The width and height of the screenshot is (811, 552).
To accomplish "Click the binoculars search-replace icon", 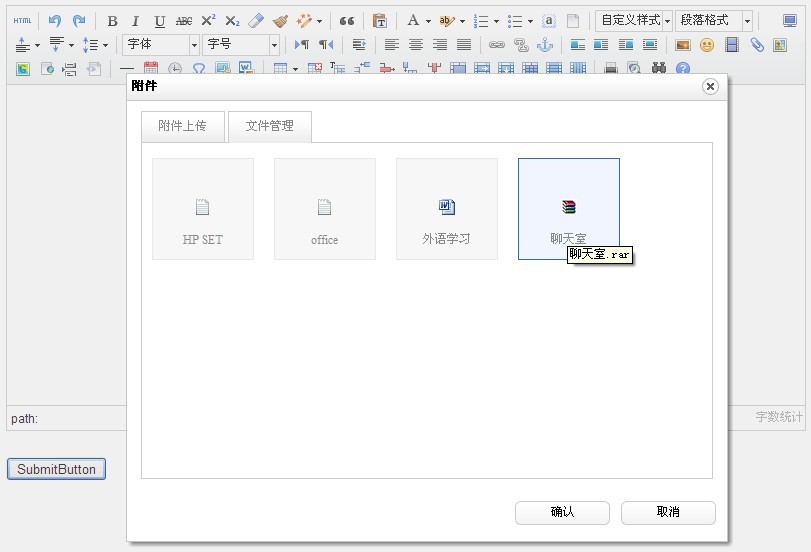I will click(658, 68).
